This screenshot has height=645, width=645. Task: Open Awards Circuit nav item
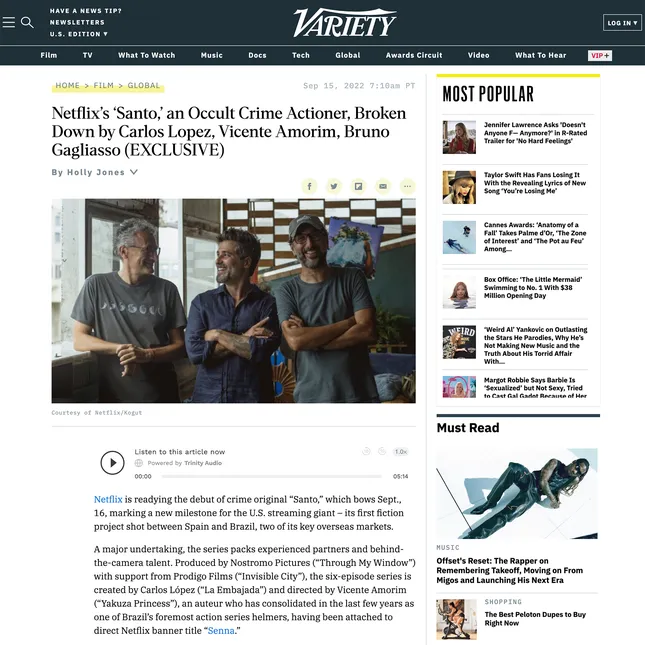click(x=414, y=55)
